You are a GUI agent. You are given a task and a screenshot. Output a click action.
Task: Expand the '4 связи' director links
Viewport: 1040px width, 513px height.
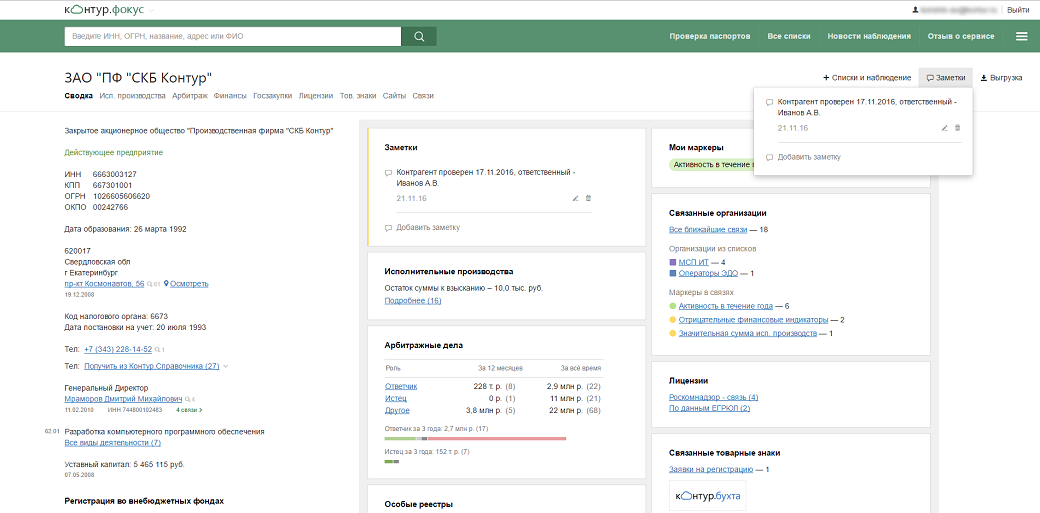pos(189,410)
